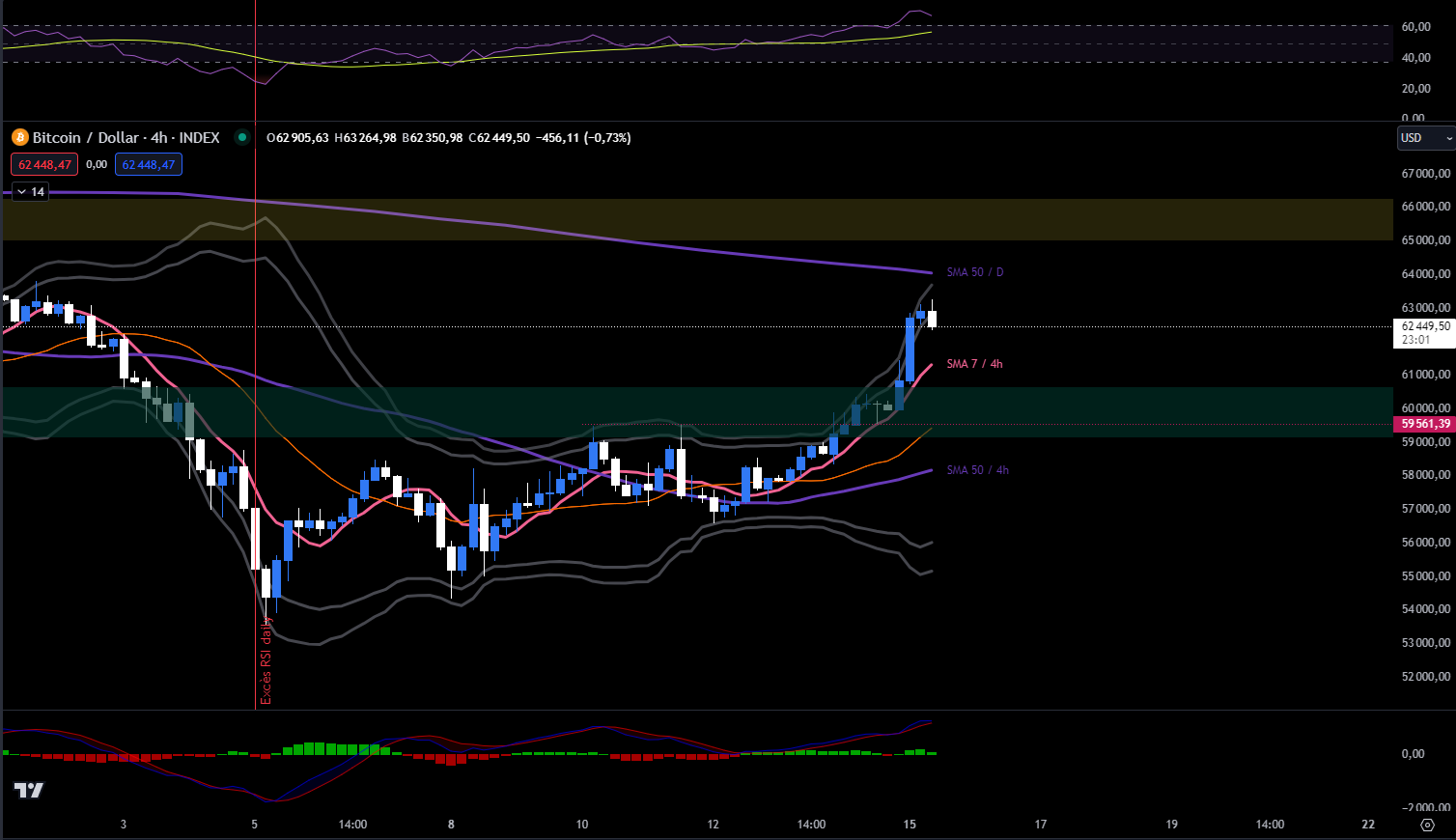This screenshot has height=840, width=1456.
Task: Click the USD dropdown chevron arrow
Action: click(1446, 137)
